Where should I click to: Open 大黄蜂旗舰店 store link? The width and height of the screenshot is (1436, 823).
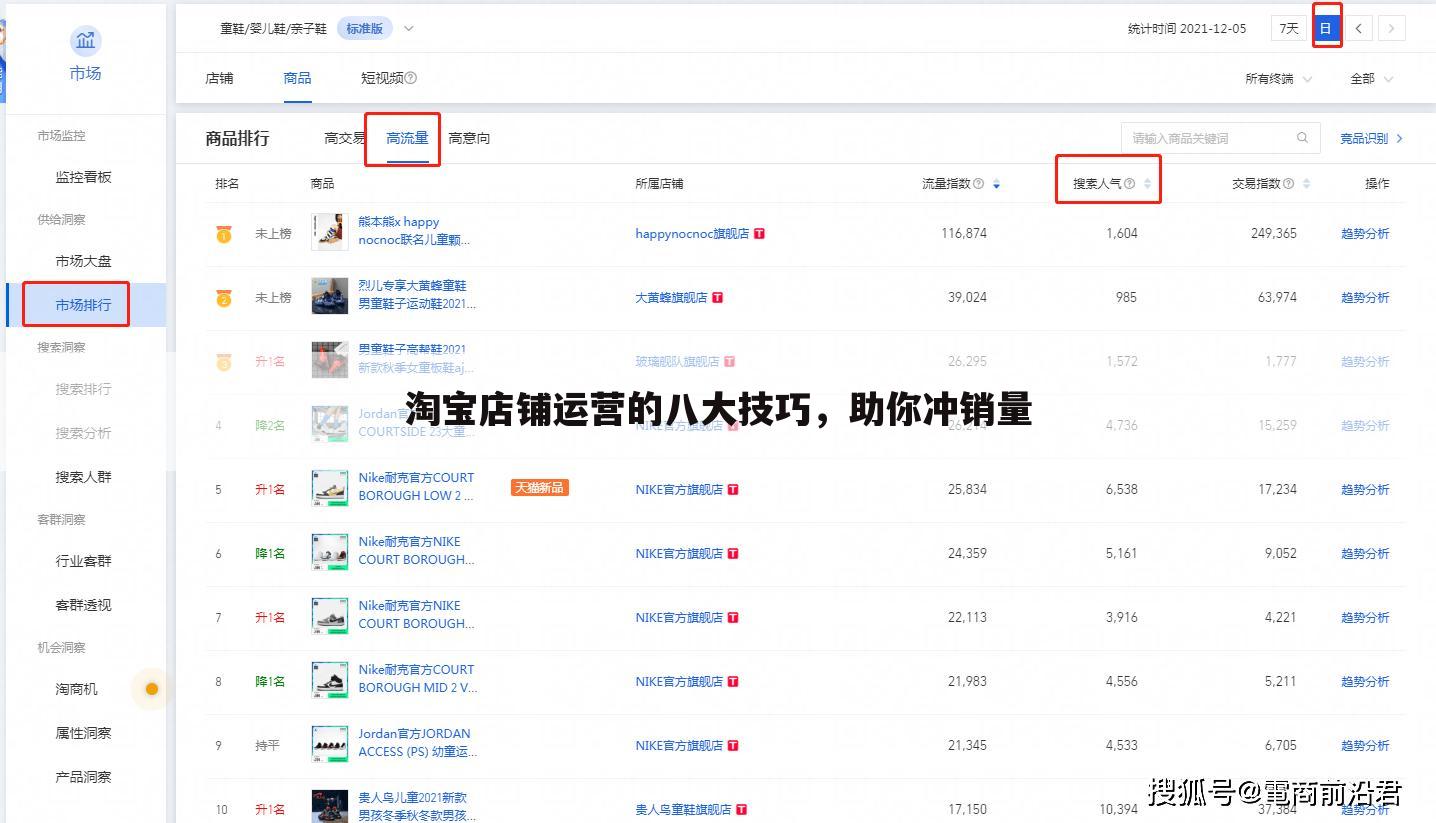tap(671, 298)
